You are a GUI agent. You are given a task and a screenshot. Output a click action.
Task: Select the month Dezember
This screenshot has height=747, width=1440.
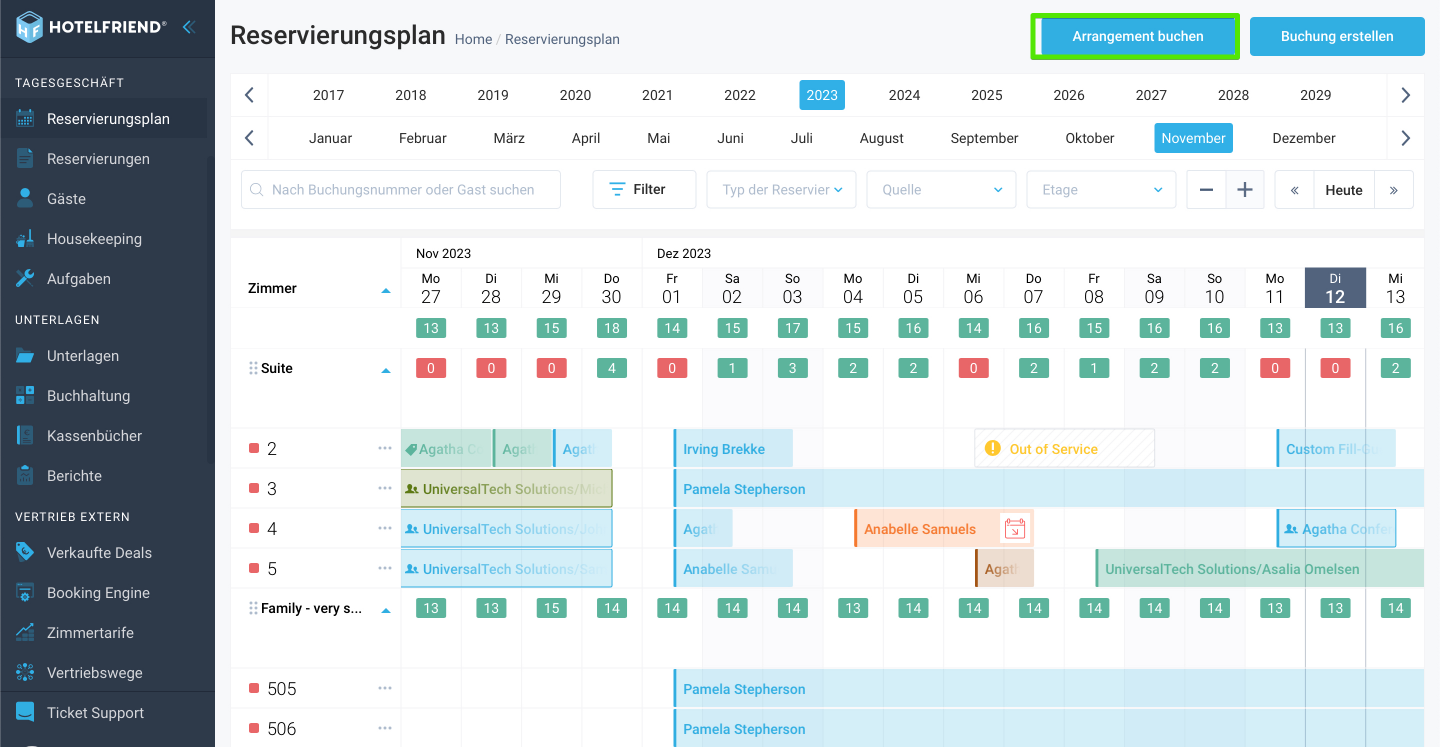coord(1304,138)
